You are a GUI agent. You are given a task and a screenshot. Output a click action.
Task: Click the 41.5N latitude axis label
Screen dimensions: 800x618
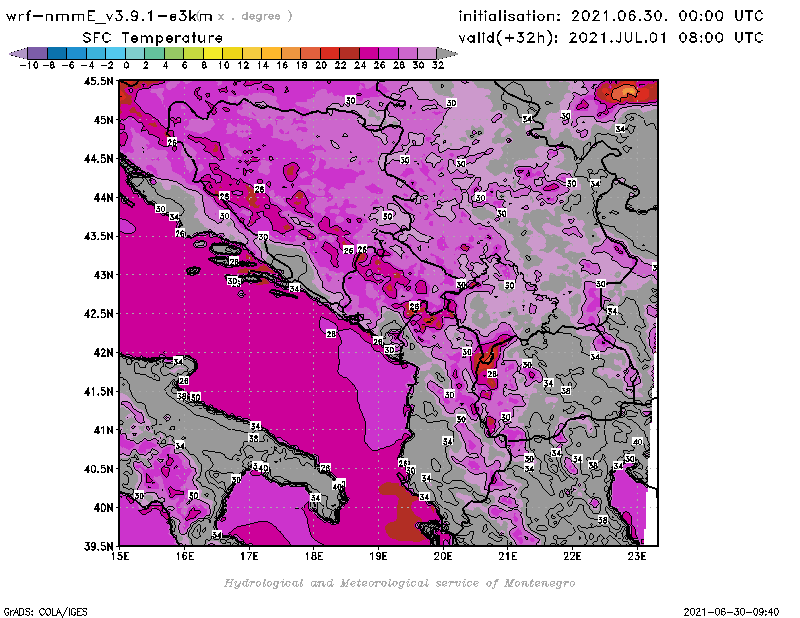tap(98, 391)
